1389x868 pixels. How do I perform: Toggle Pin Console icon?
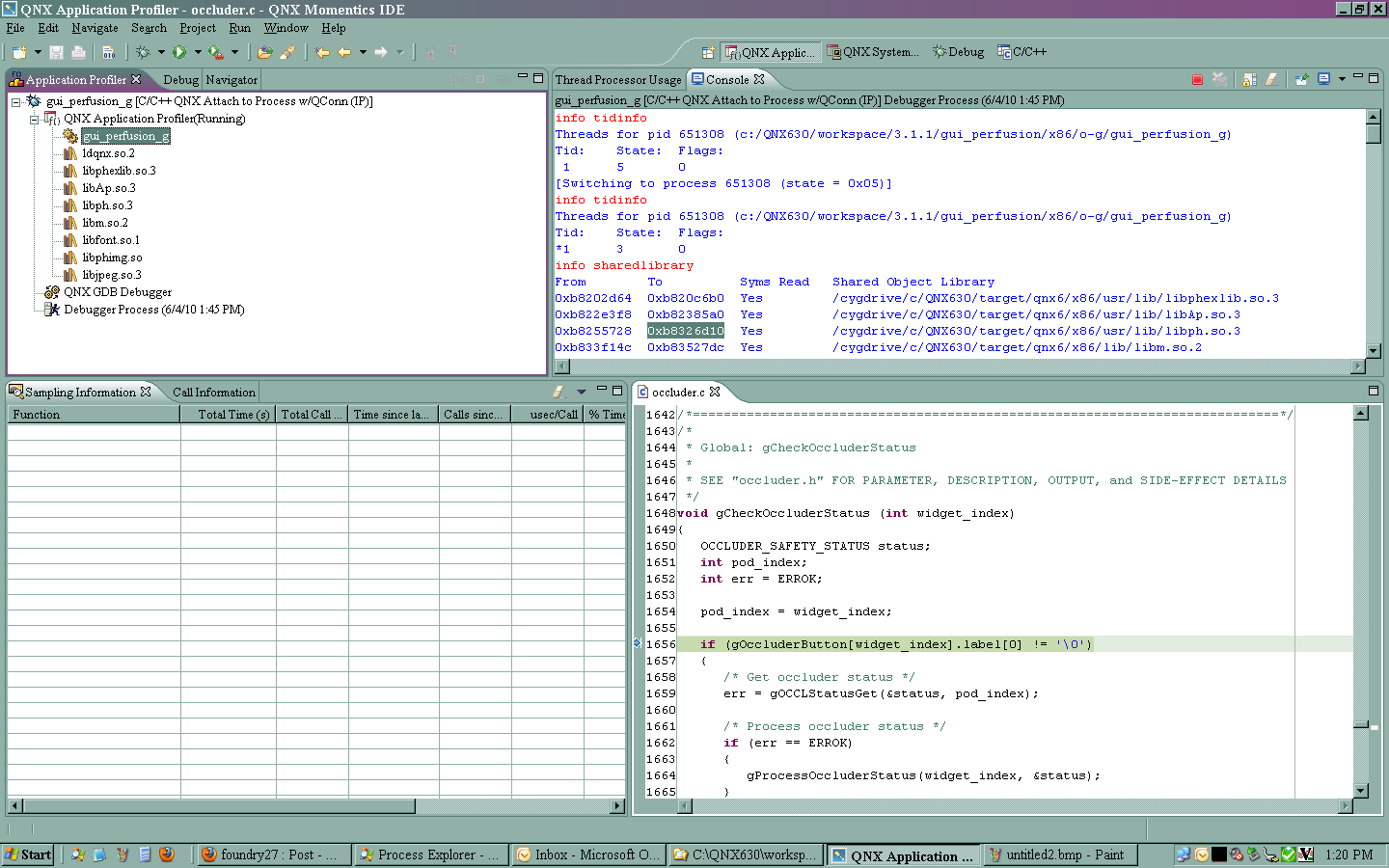(x=1301, y=80)
